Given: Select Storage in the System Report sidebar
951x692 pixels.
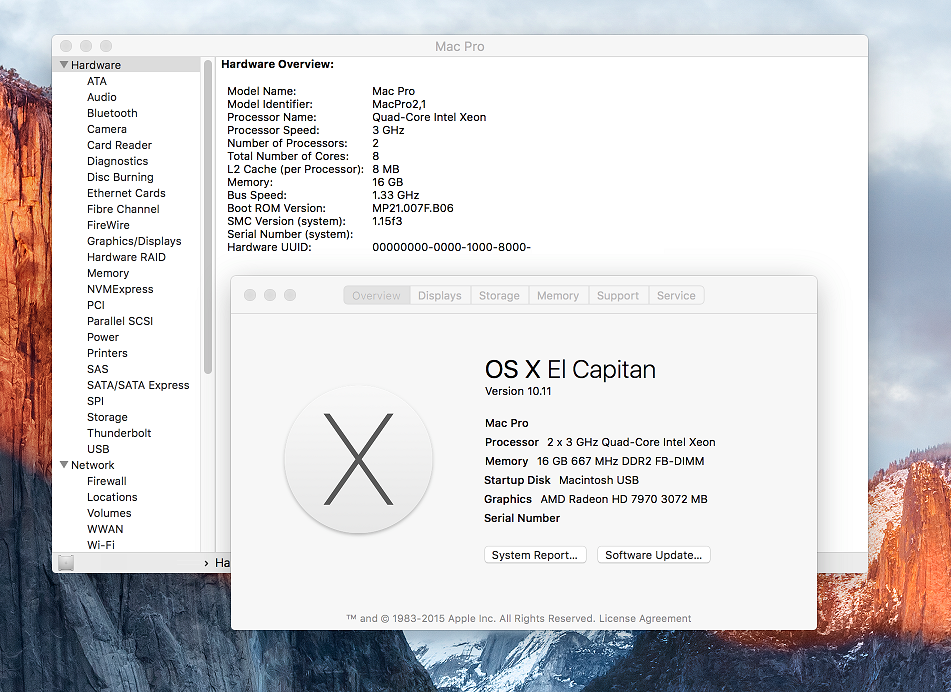Looking at the screenshot, I should (x=107, y=417).
